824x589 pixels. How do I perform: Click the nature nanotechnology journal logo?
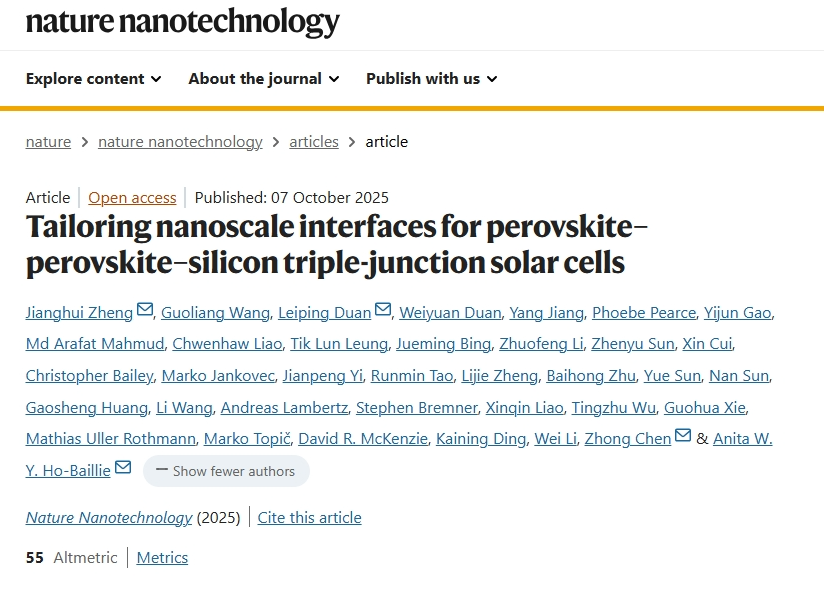(x=182, y=21)
